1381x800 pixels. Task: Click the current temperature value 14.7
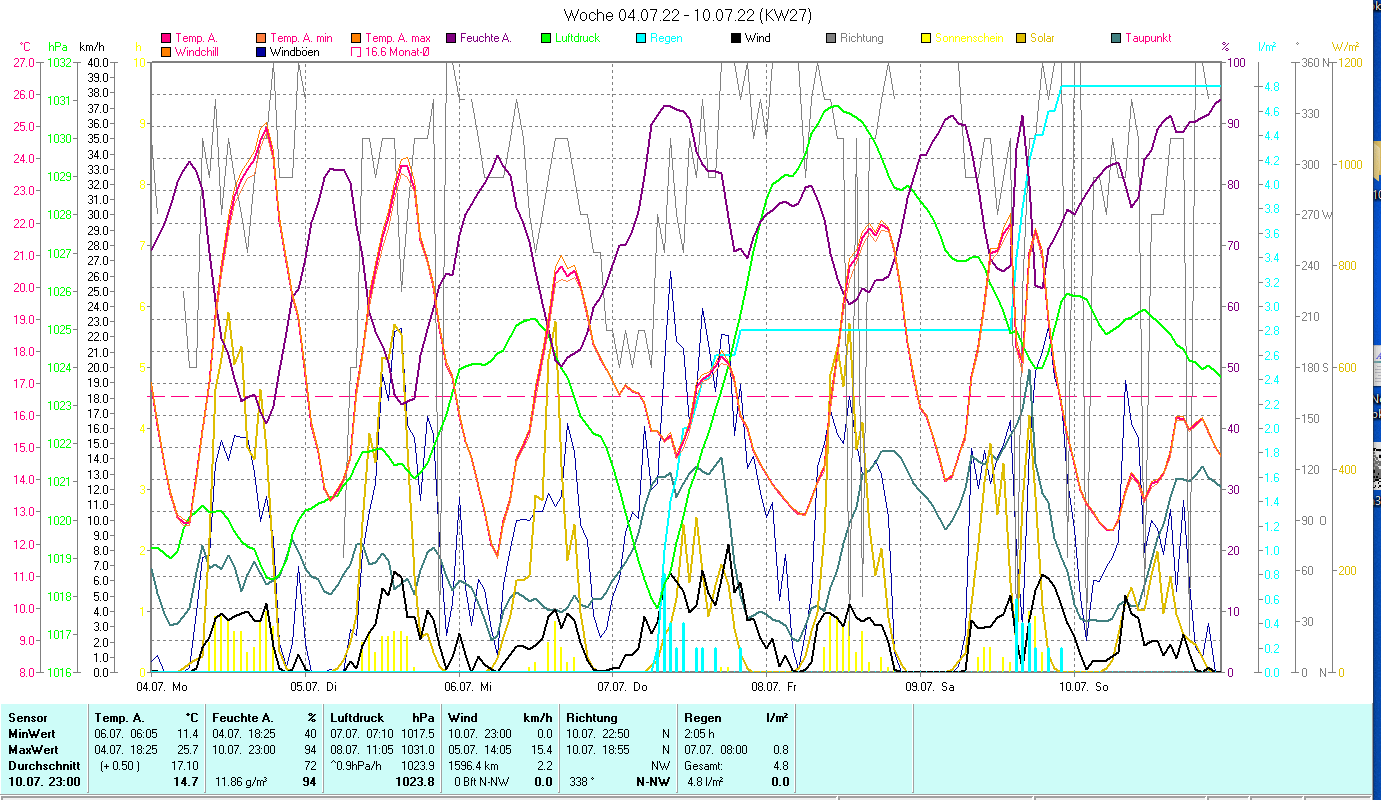tap(187, 782)
